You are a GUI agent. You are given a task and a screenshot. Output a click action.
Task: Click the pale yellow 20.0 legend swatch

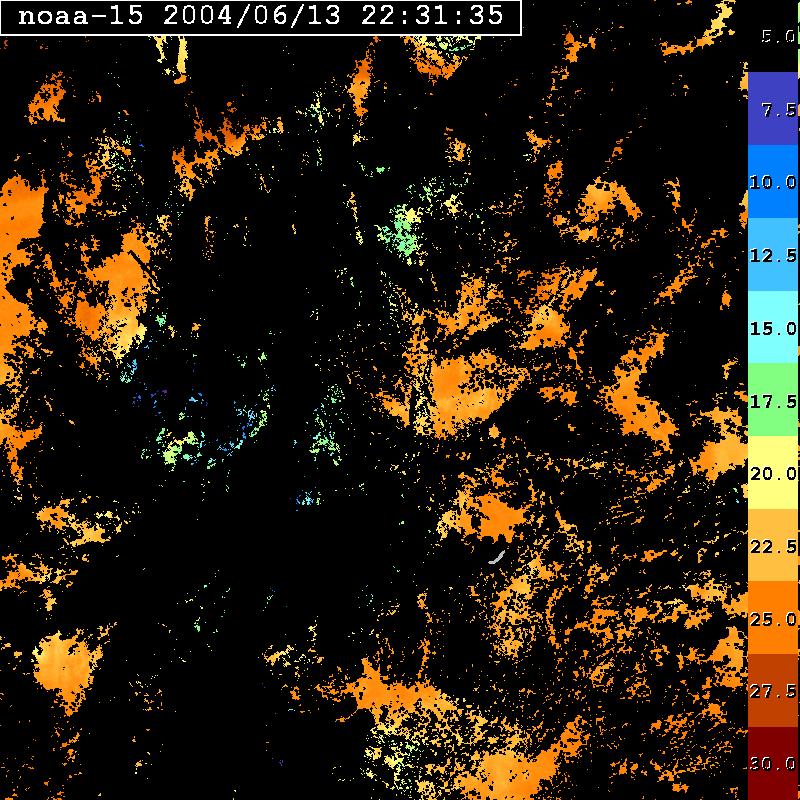pyautogui.click(x=772, y=473)
